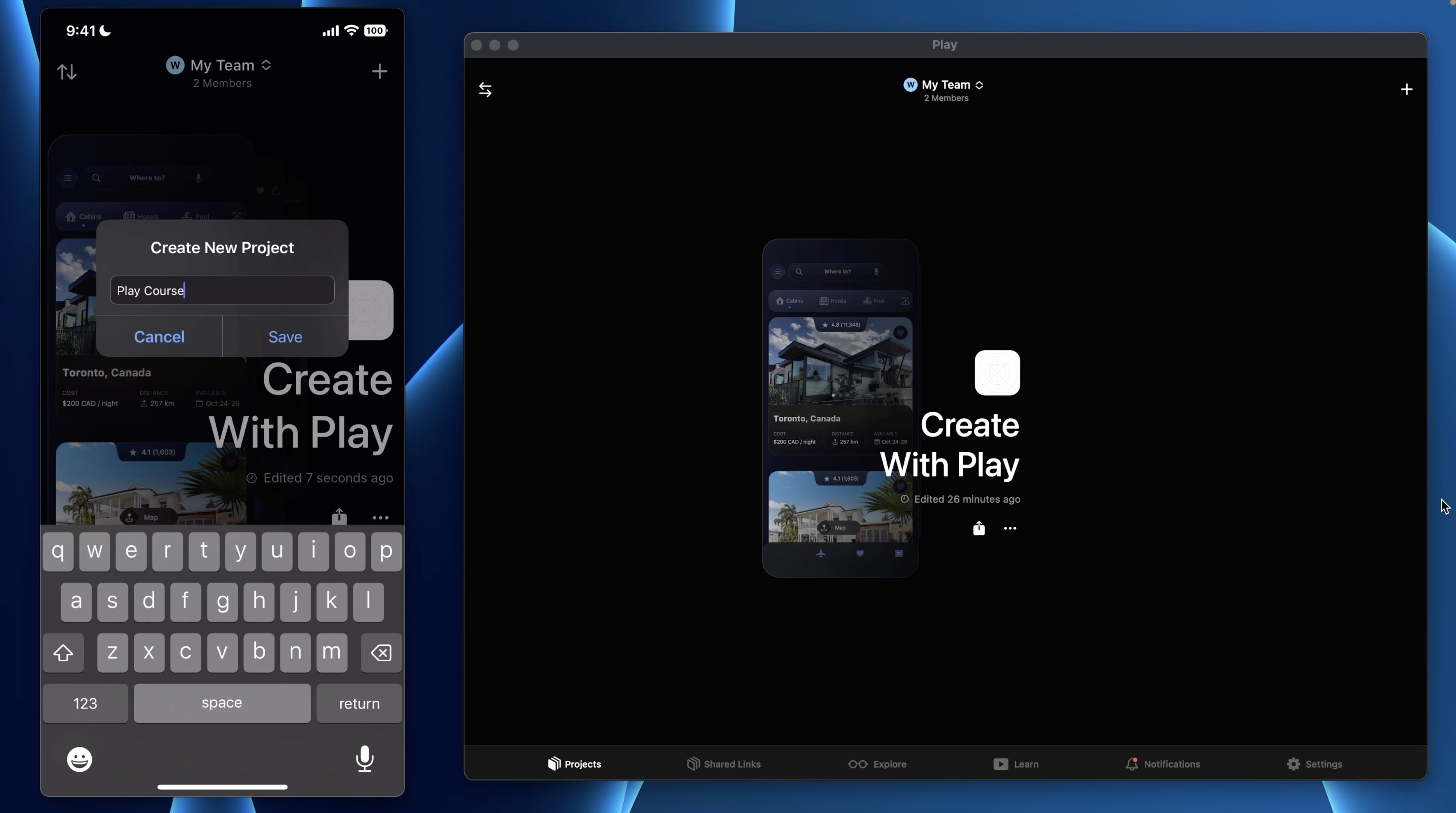This screenshot has width=1456, height=813.
Task: Click the white app icon placeholder in Play window
Action: [997, 373]
